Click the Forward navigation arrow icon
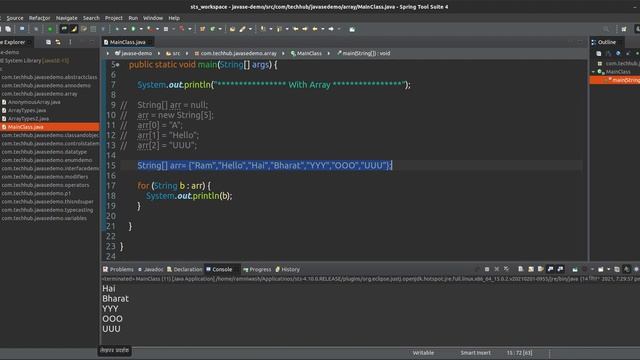This screenshot has width=640, height=360. pyautogui.click(x=331, y=29)
